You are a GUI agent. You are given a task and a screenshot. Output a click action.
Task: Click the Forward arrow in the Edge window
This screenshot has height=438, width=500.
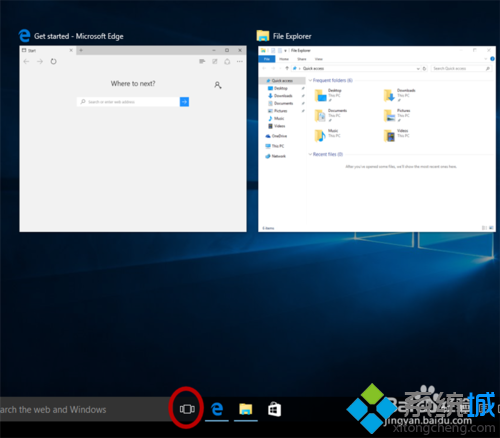[40, 61]
